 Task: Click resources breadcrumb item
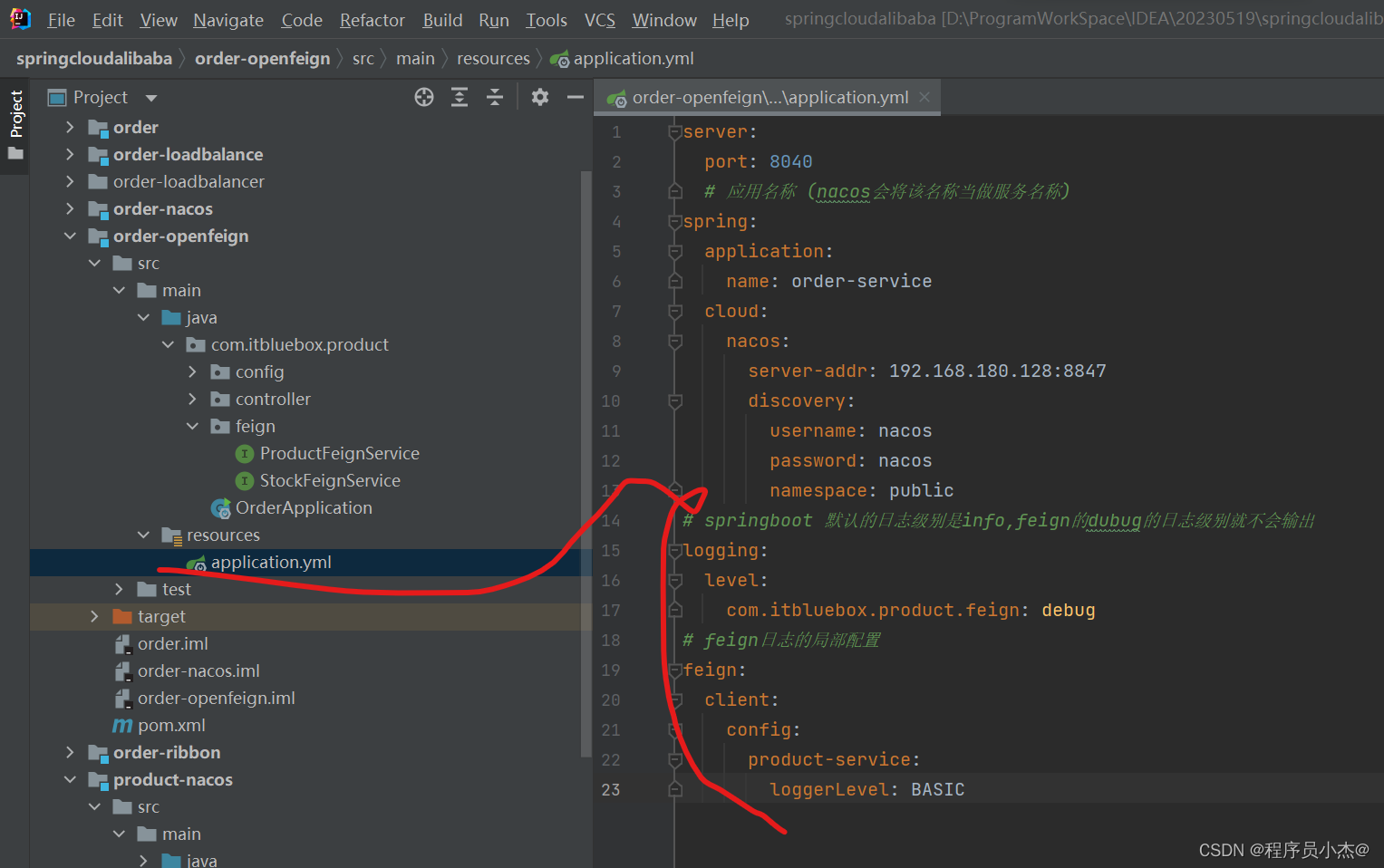493,58
